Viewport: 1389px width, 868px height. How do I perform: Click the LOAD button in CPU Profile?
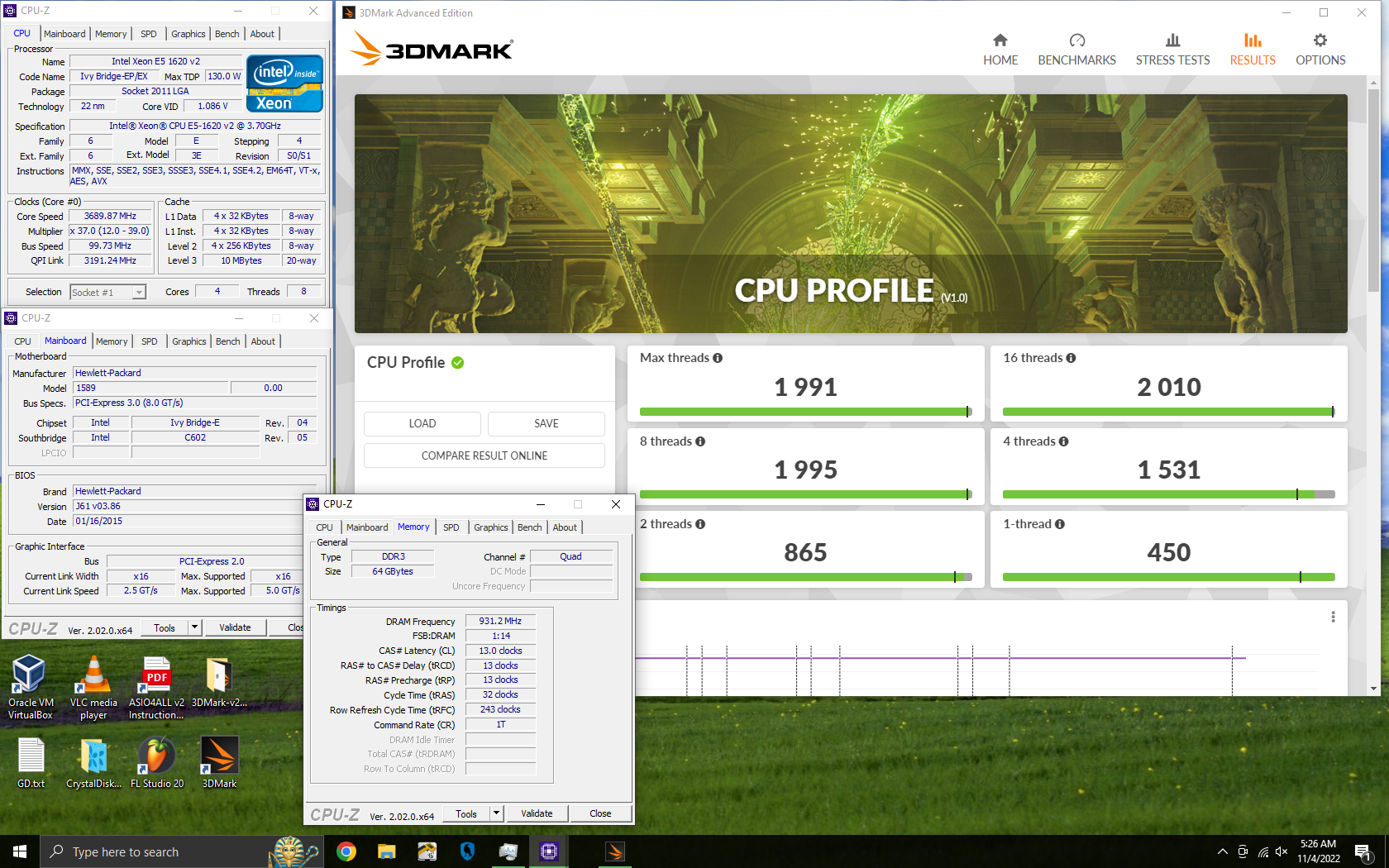(x=422, y=423)
